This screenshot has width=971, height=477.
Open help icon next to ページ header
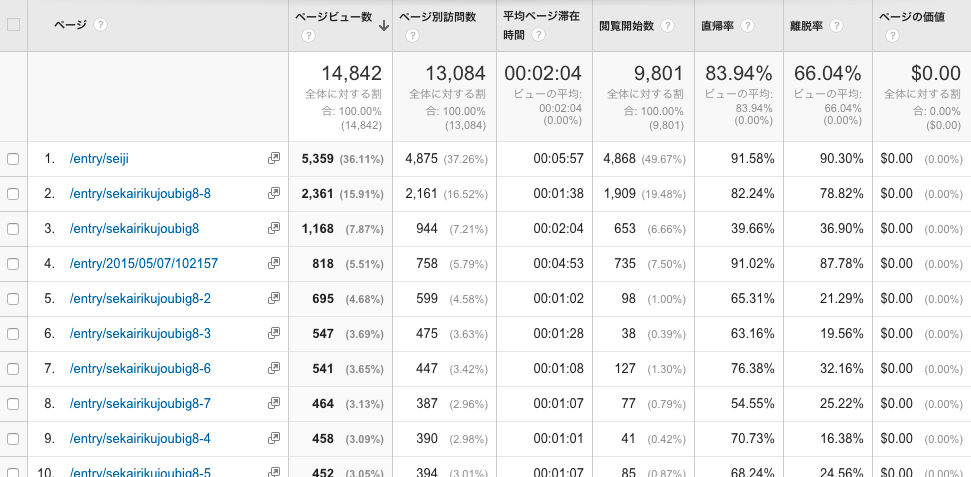click(100, 25)
